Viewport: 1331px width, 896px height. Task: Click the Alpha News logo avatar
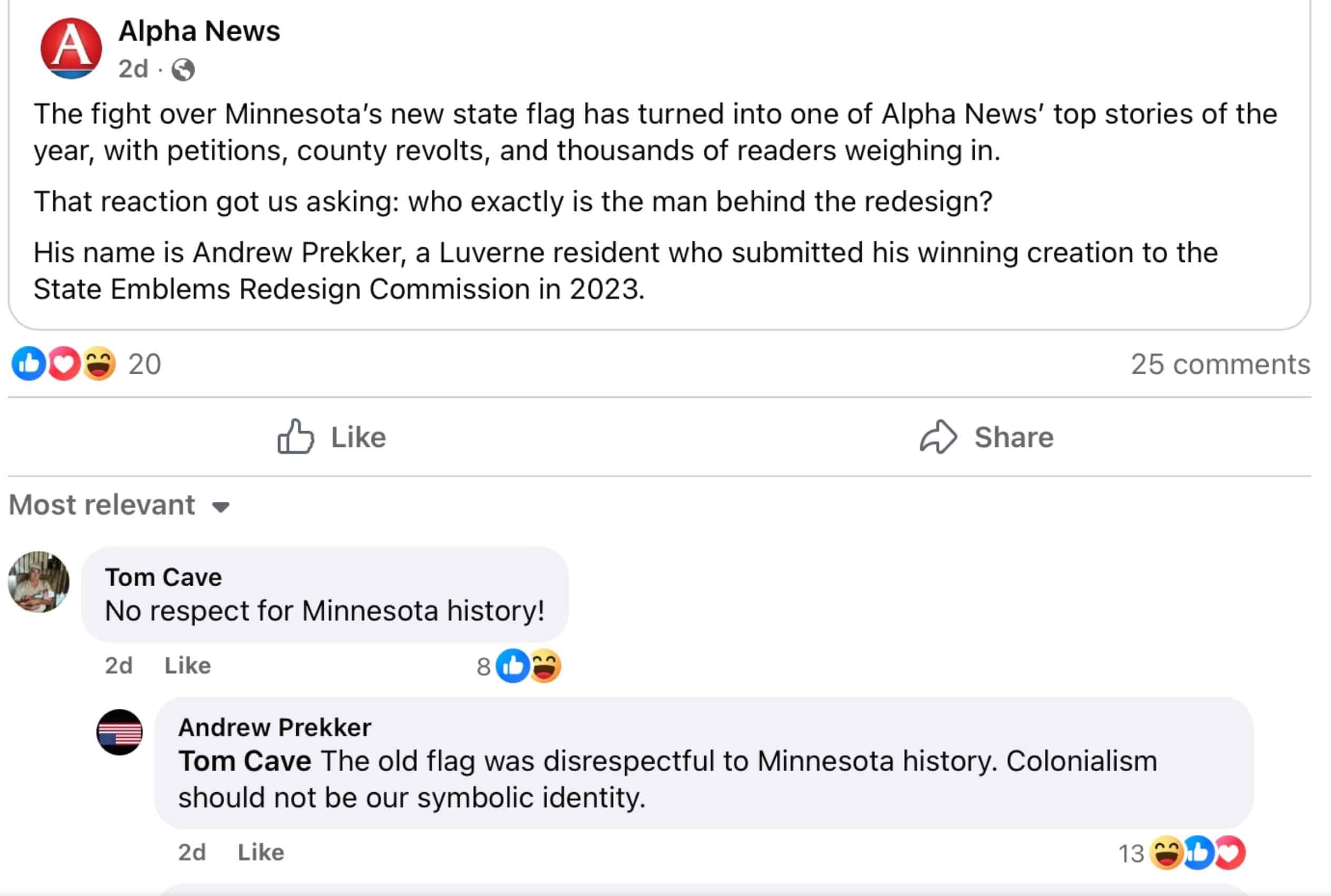click(x=71, y=48)
